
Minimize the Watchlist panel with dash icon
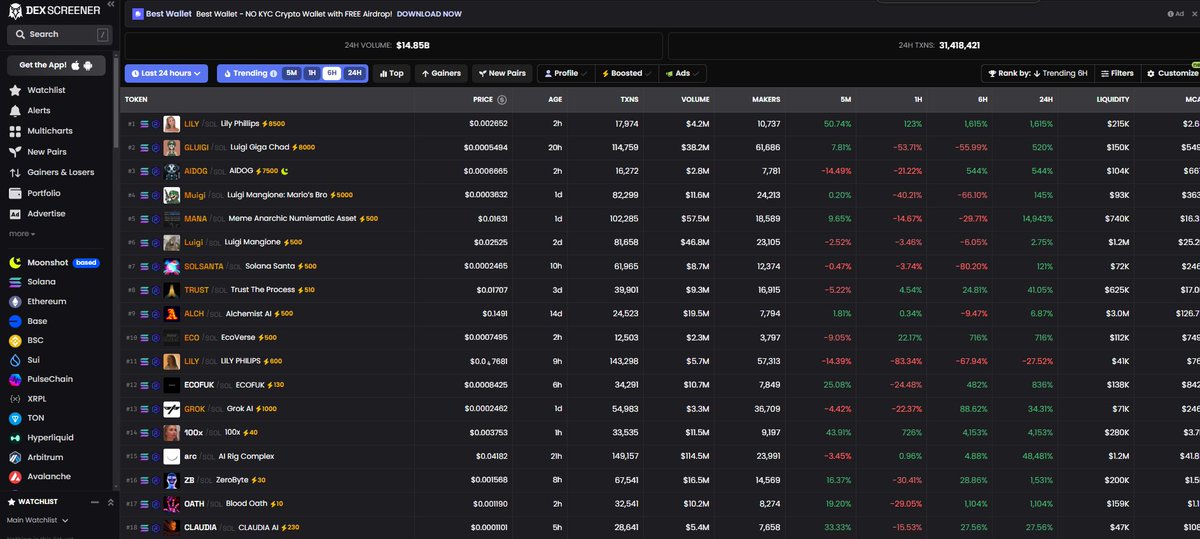point(96,501)
